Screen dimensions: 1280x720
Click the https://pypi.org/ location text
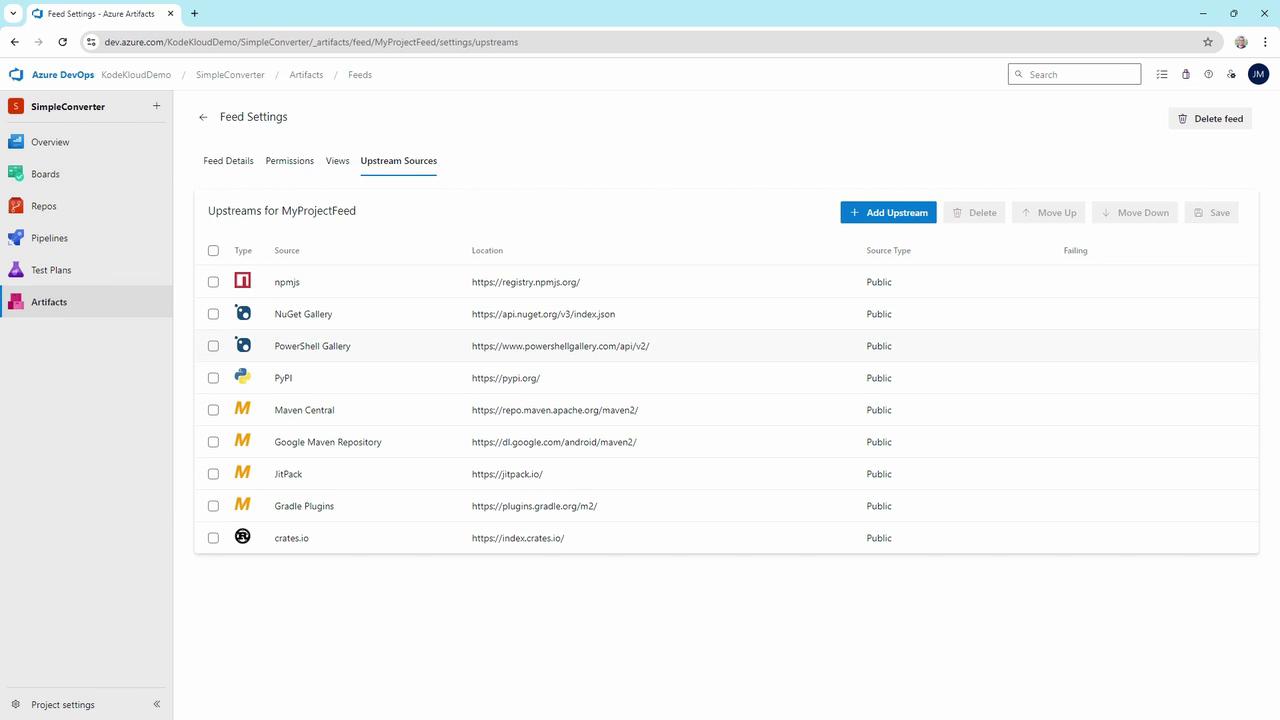click(506, 378)
